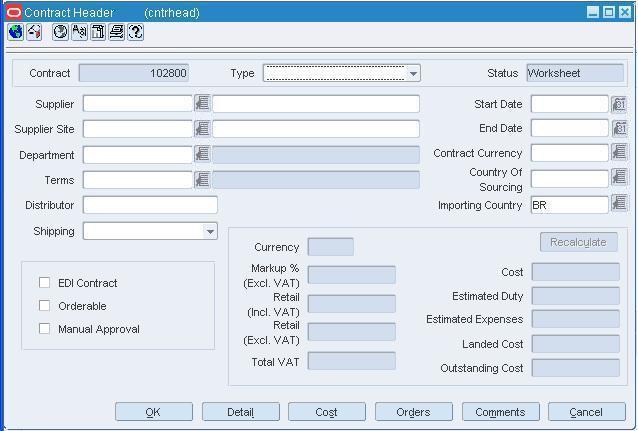Screen dimensions: 638x431
Task: Click the Cost button
Action: coord(327,412)
